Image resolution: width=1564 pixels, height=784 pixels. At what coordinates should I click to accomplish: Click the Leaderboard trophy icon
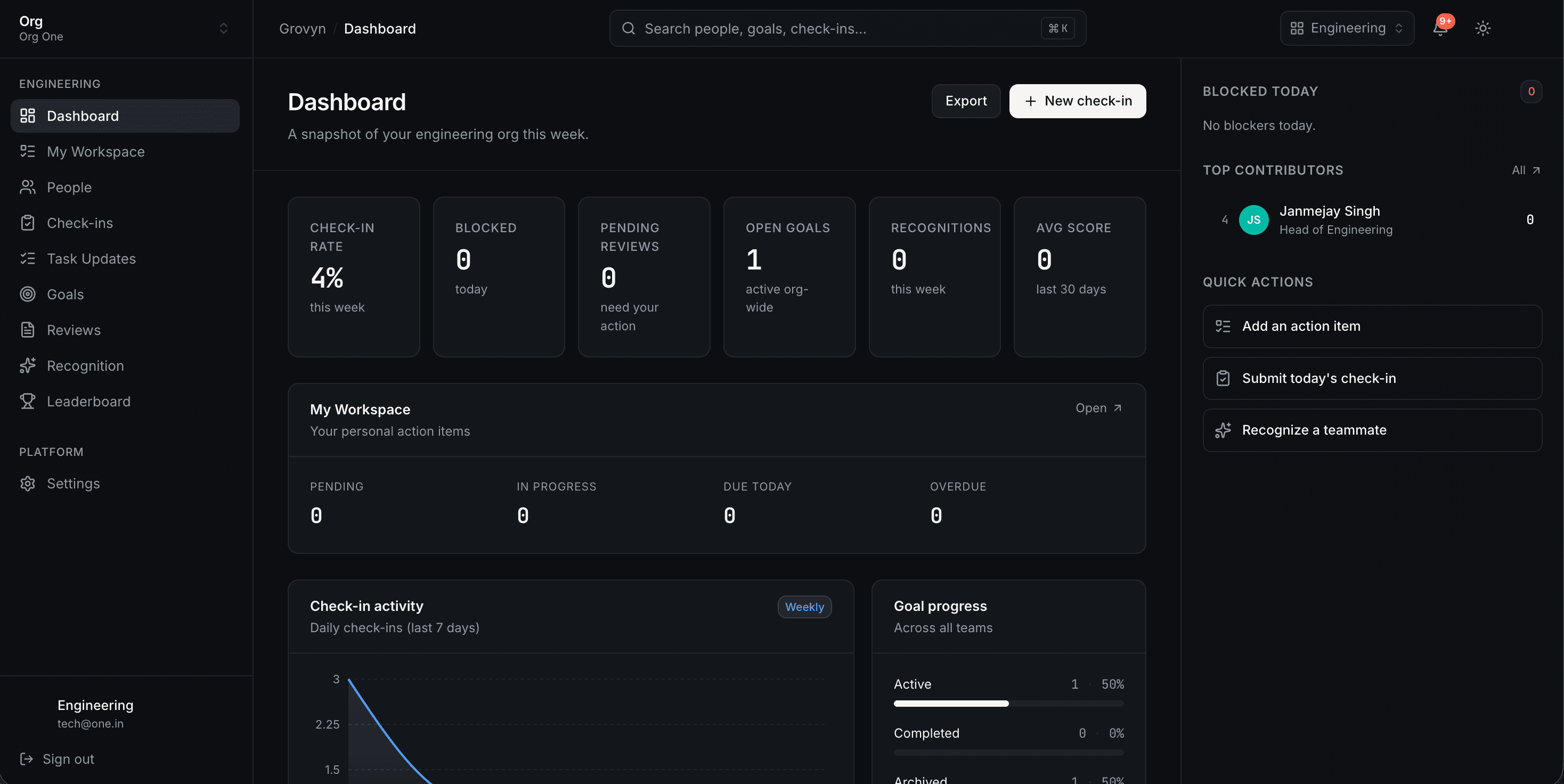(x=28, y=401)
